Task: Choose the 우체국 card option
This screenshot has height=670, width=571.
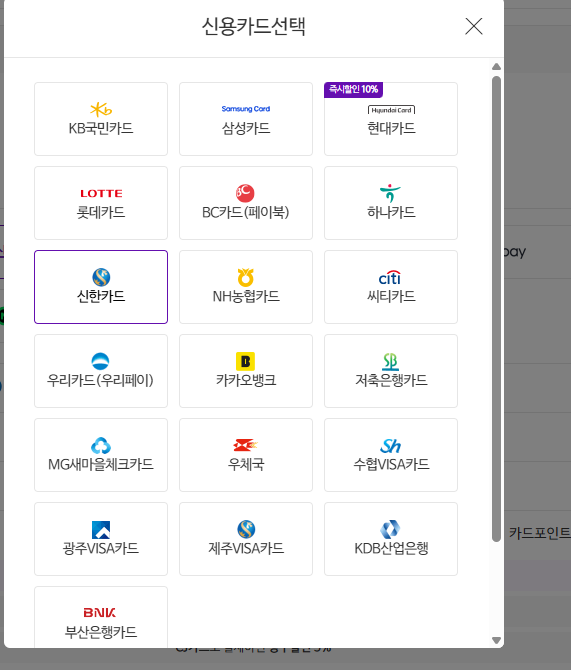Action: pyautogui.click(x=246, y=455)
